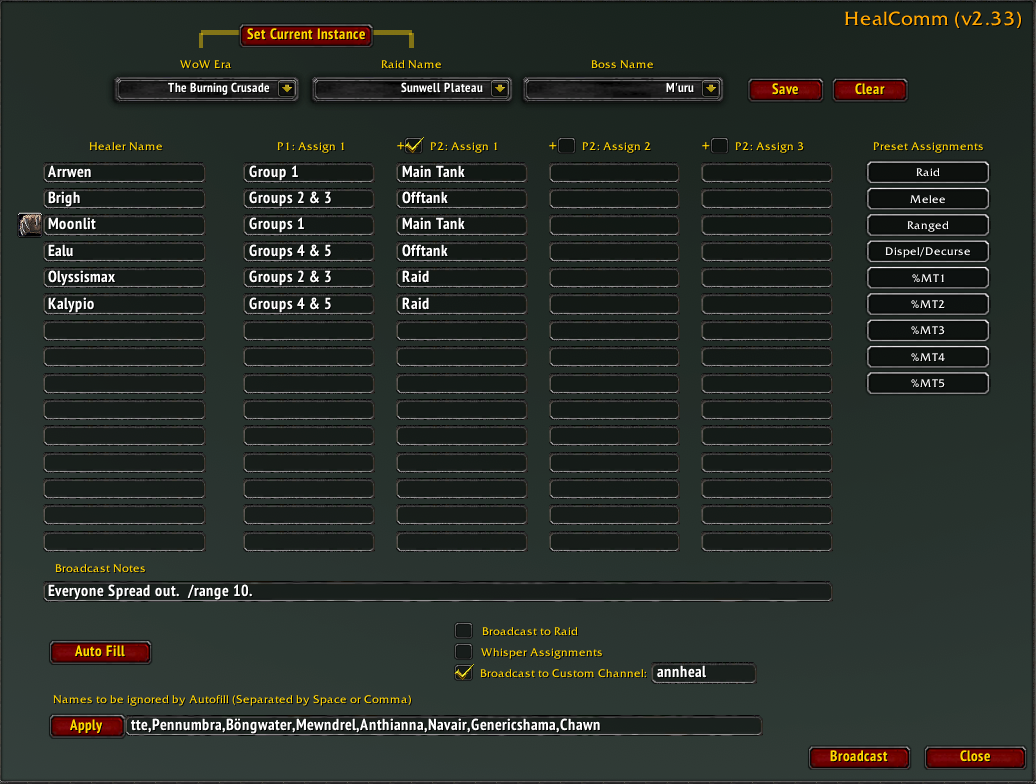Image resolution: width=1036 pixels, height=784 pixels.
Task: Select the Melee preset assignment
Action: [928, 199]
